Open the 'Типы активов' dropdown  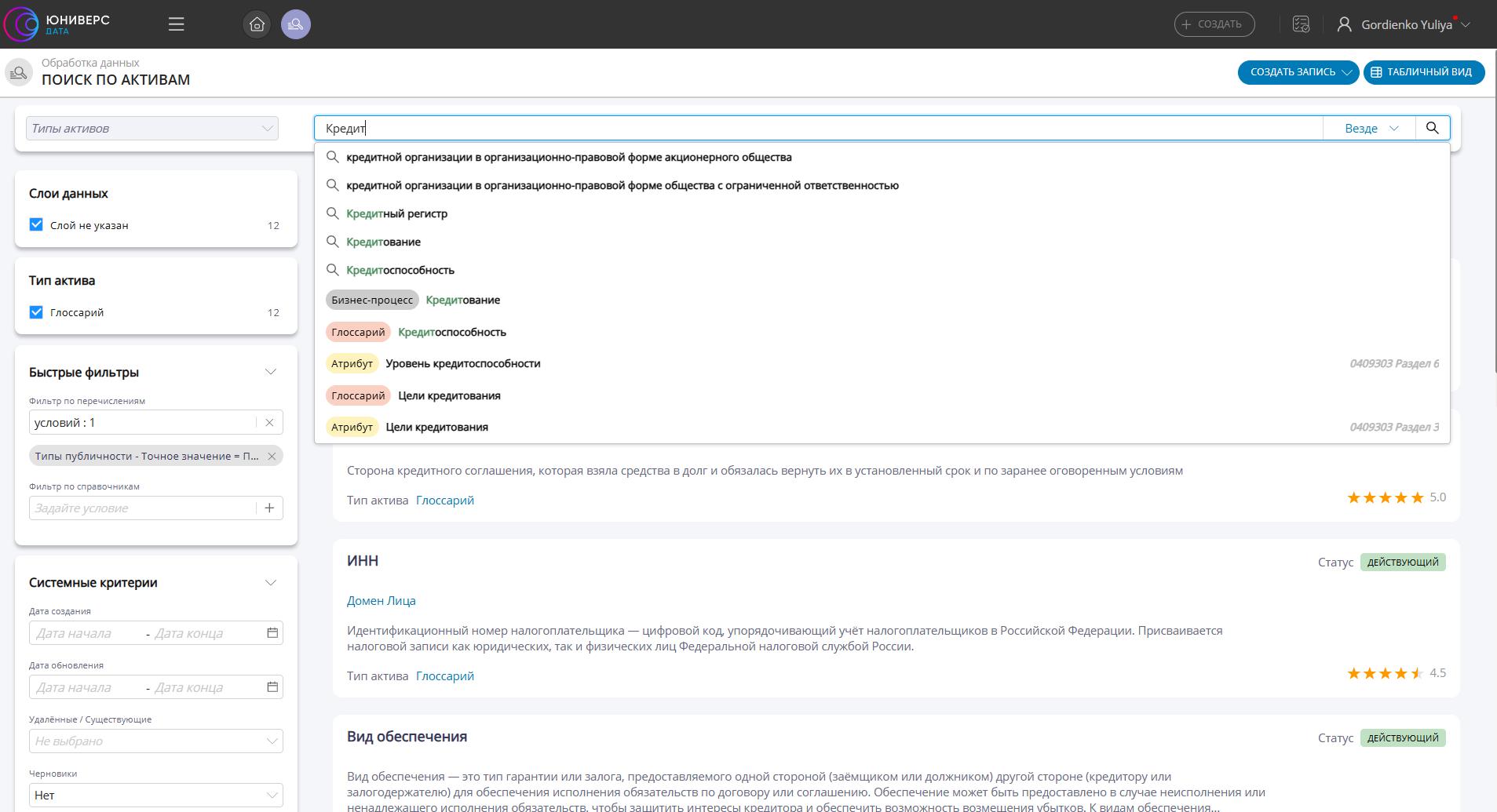[153, 129]
